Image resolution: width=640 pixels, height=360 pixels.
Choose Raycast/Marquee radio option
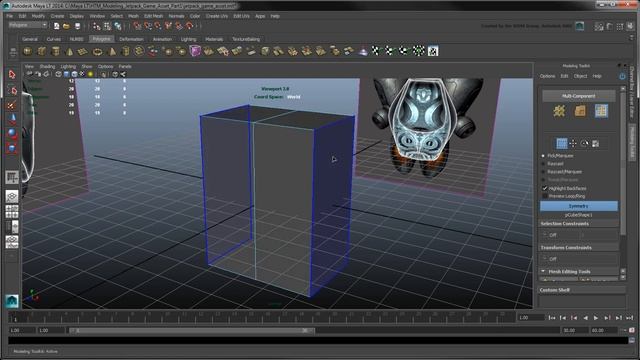561,172
